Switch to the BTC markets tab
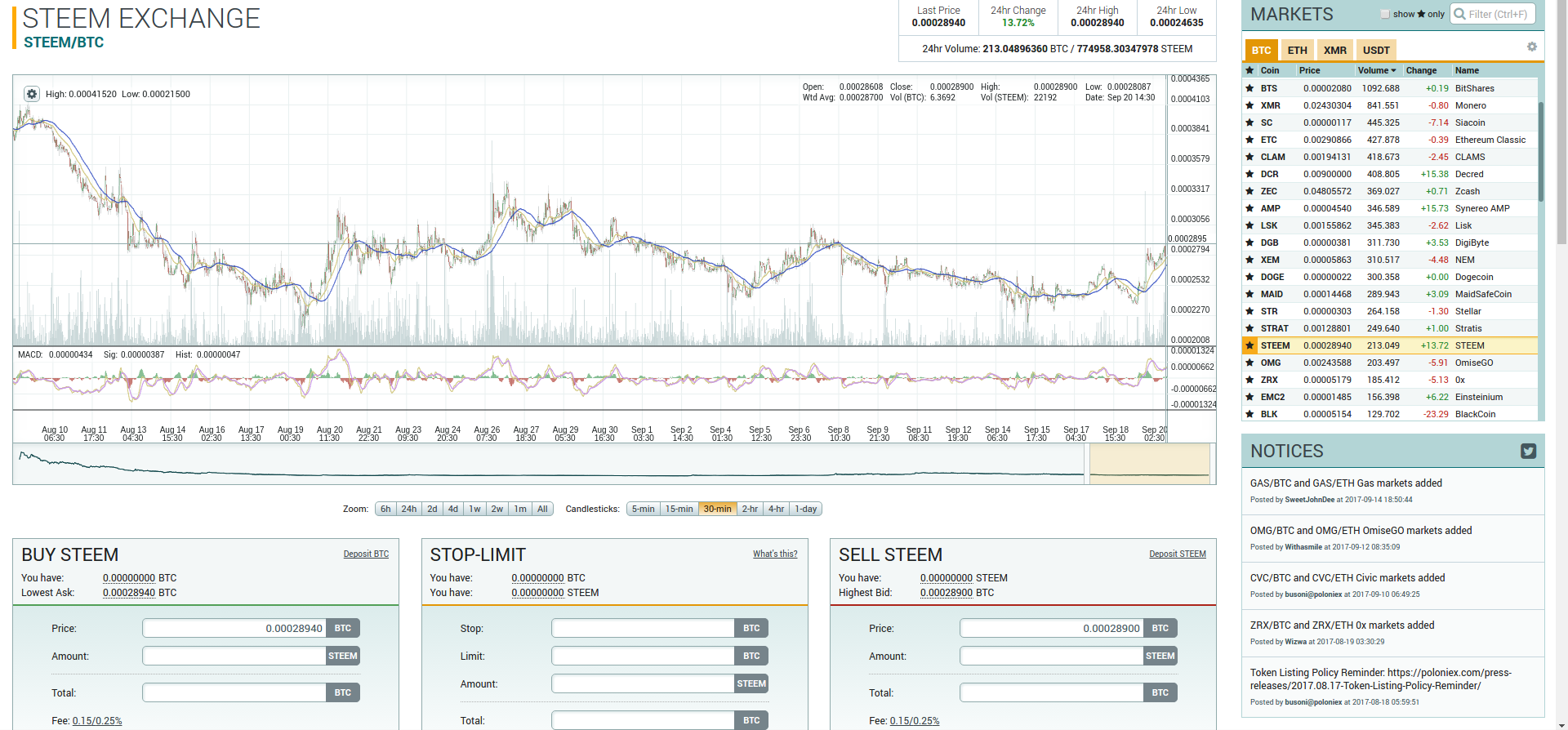Screen dimensions: 1568x730 tap(1261, 50)
